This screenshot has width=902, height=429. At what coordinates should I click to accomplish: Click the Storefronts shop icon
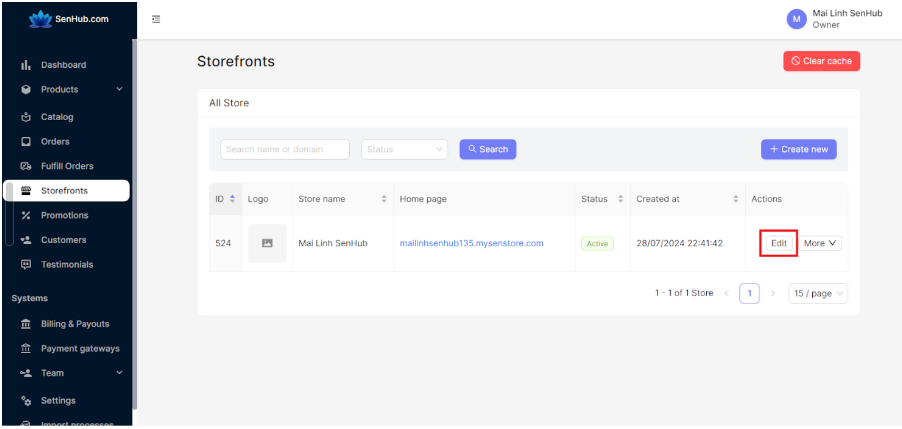[26, 191]
